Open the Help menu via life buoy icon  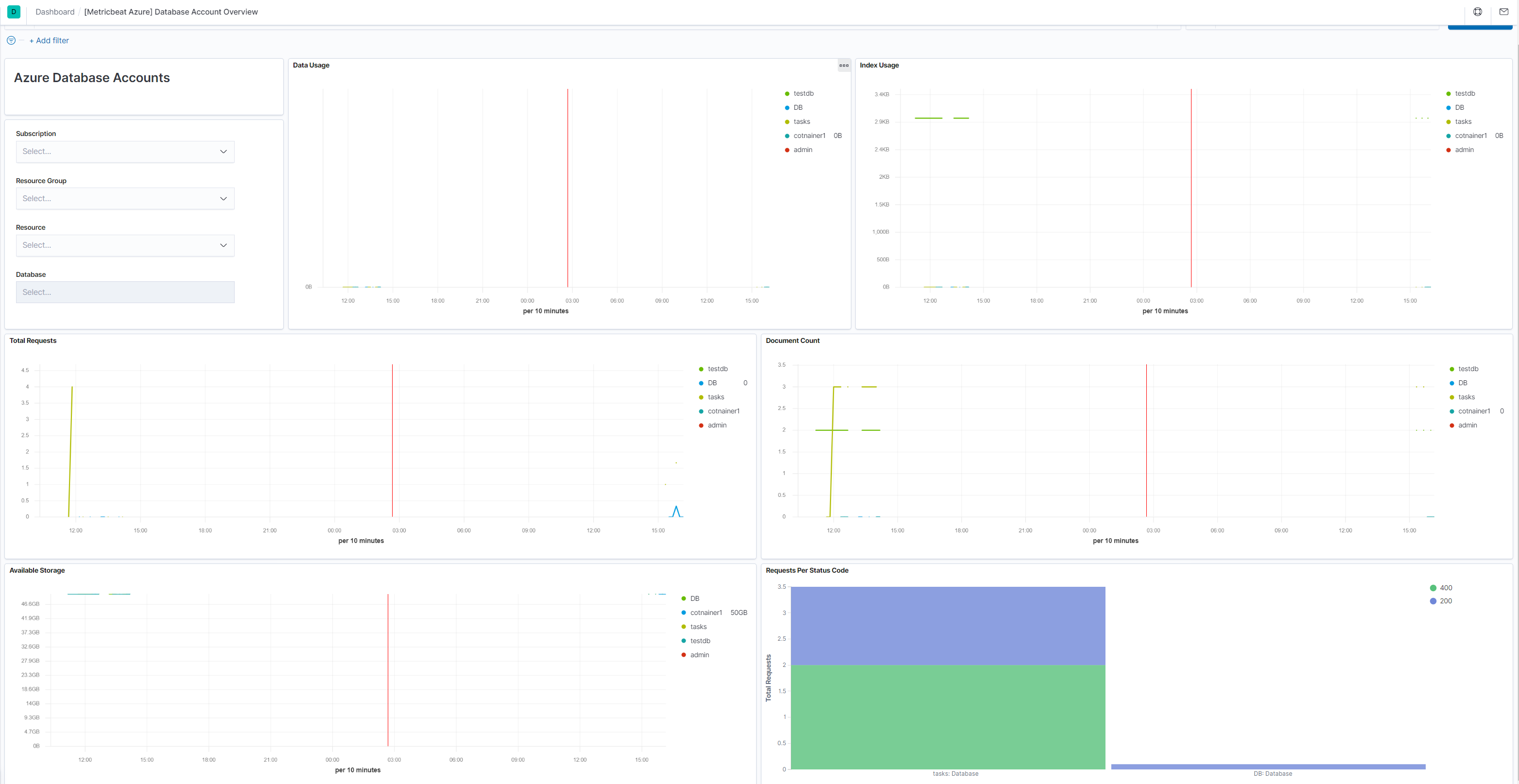coord(1478,12)
